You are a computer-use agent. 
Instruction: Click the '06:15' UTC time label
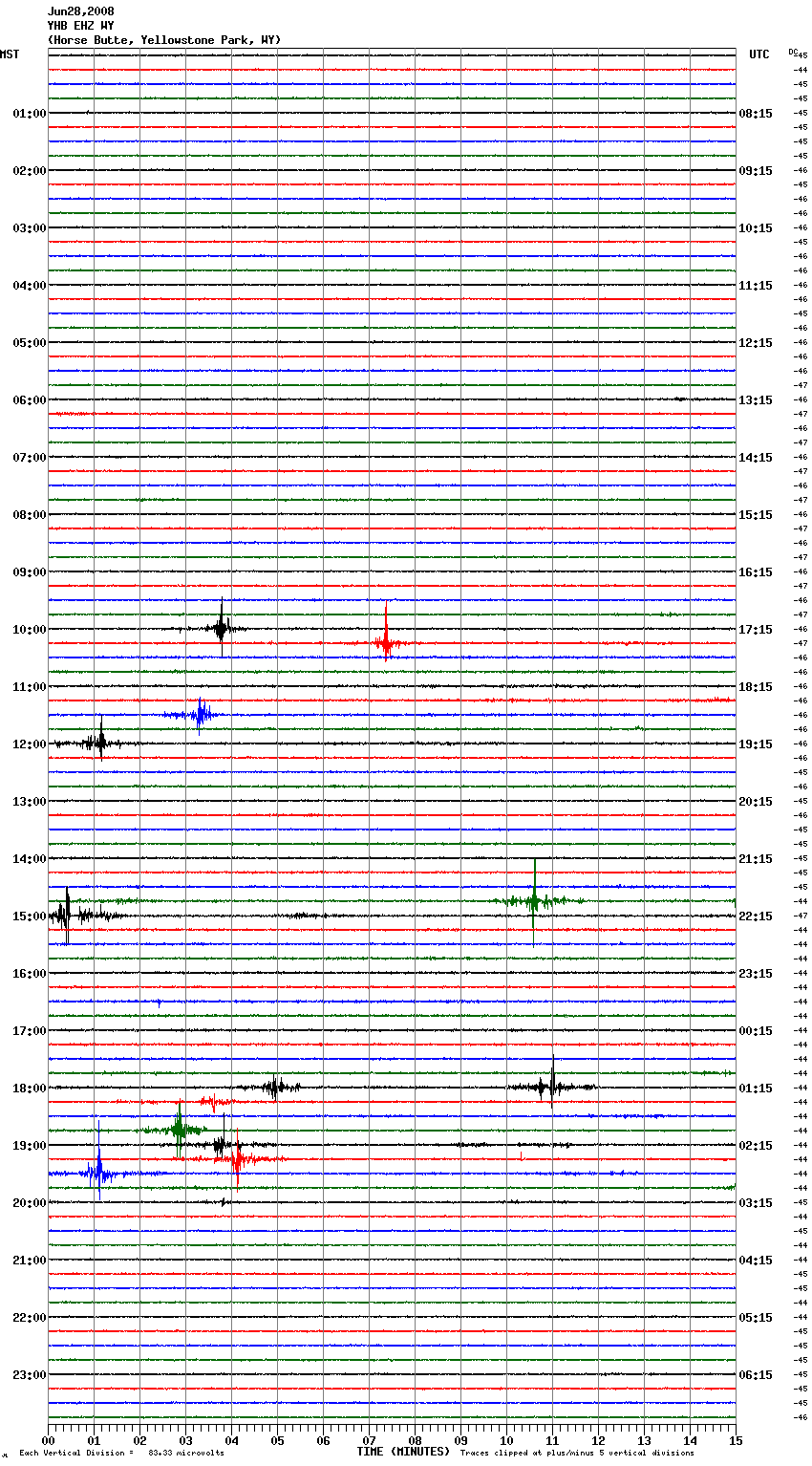pyautogui.click(x=756, y=1375)
